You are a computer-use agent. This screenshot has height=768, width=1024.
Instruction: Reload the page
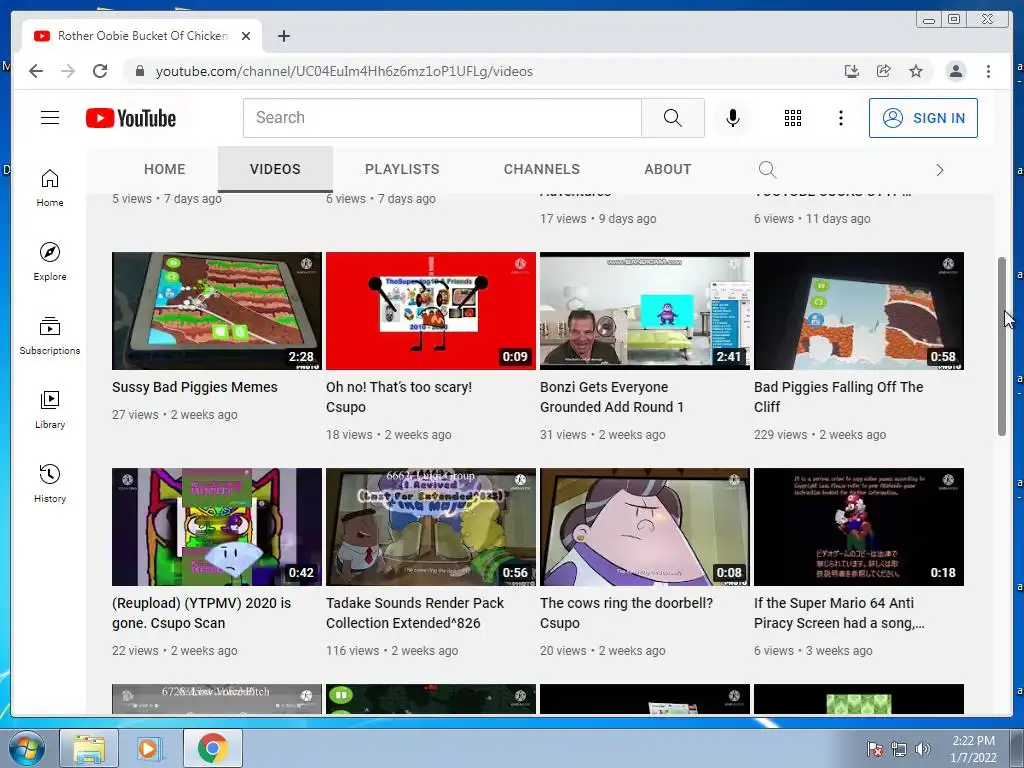pos(100,71)
